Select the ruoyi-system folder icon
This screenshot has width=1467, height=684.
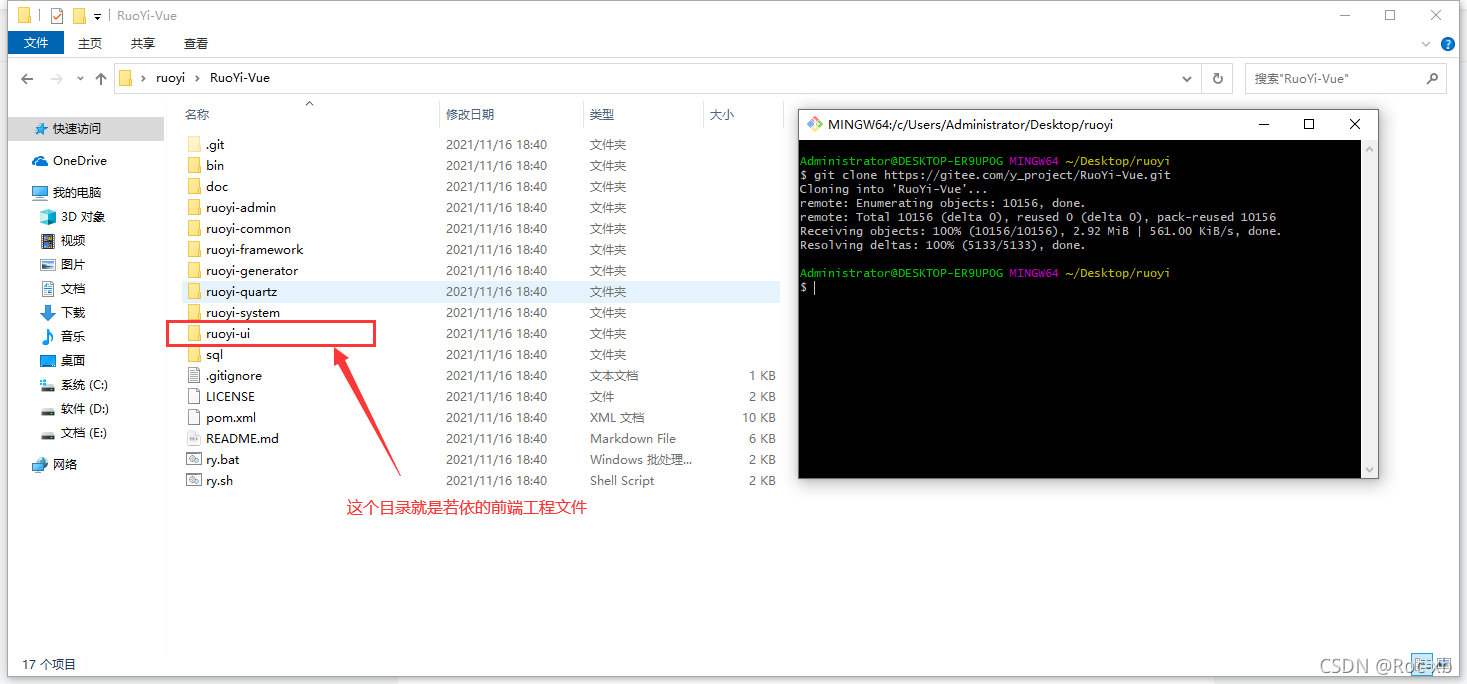pos(194,313)
